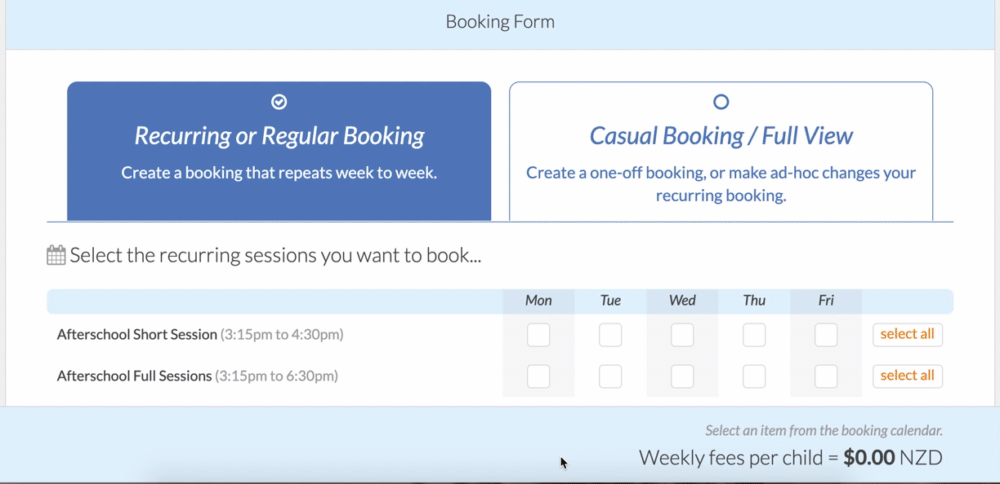Screen dimensions: 1000x484
Task: Check Tuesday for Afterschool Full Sessions
Action: coord(610,376)
